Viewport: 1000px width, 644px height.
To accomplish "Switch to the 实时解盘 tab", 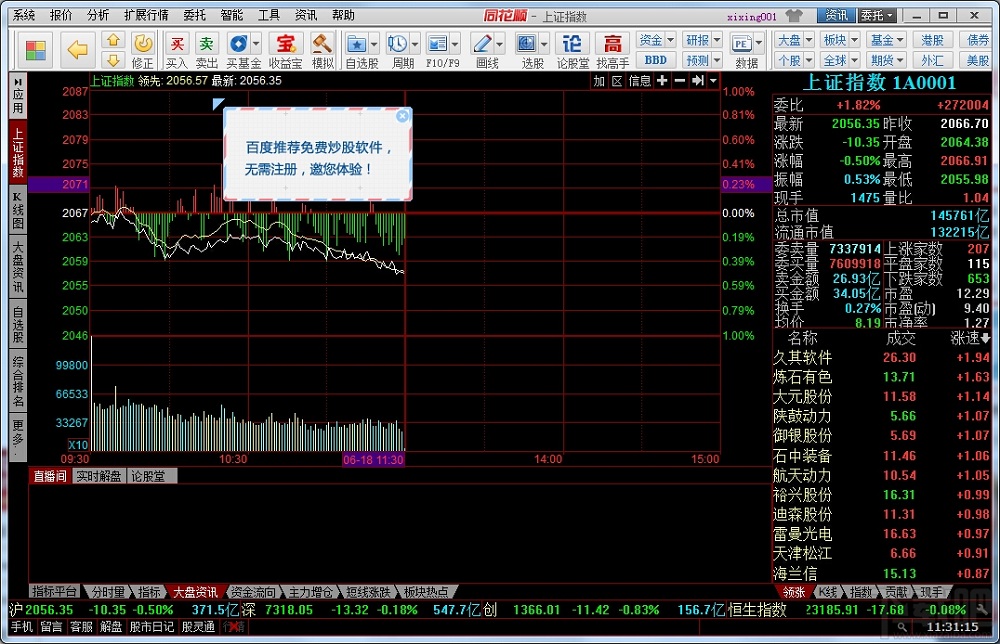I will click(x=98, y=476).
